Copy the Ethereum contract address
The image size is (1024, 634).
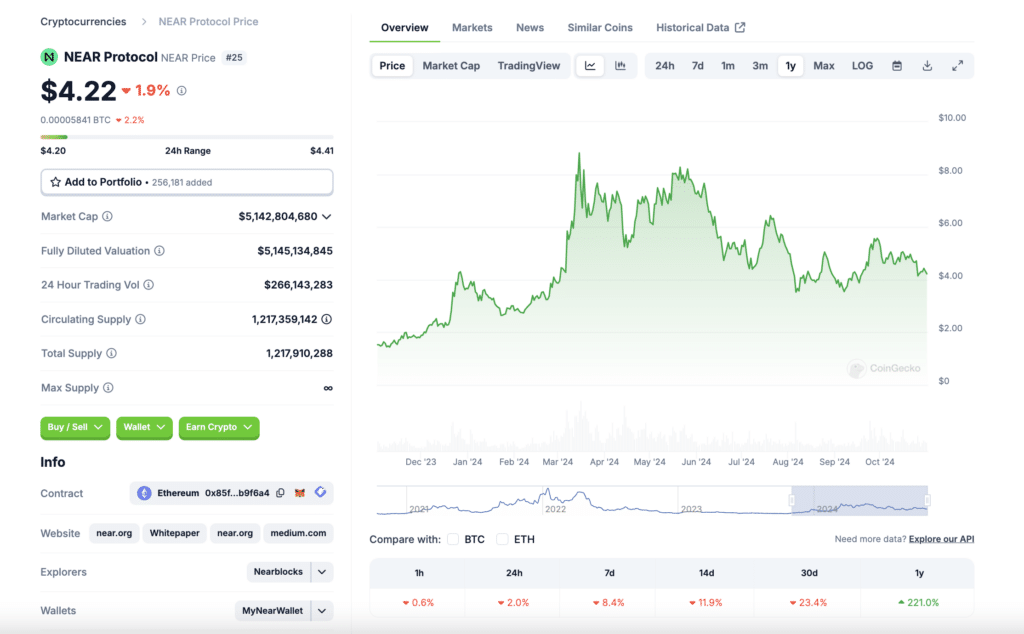[x=280, y=493]
